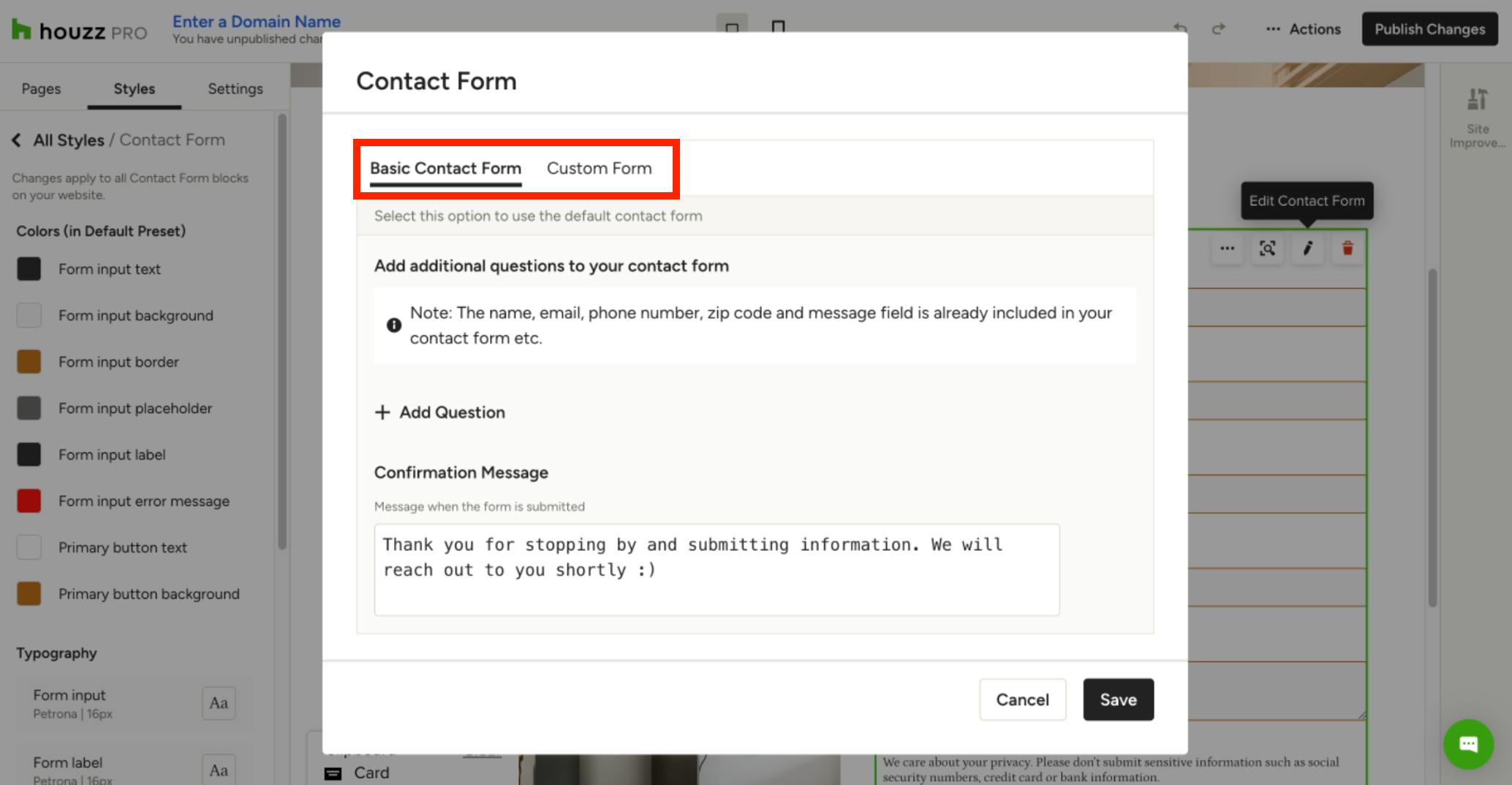Open the three-dot block options icon

(x=1227, y=249)
